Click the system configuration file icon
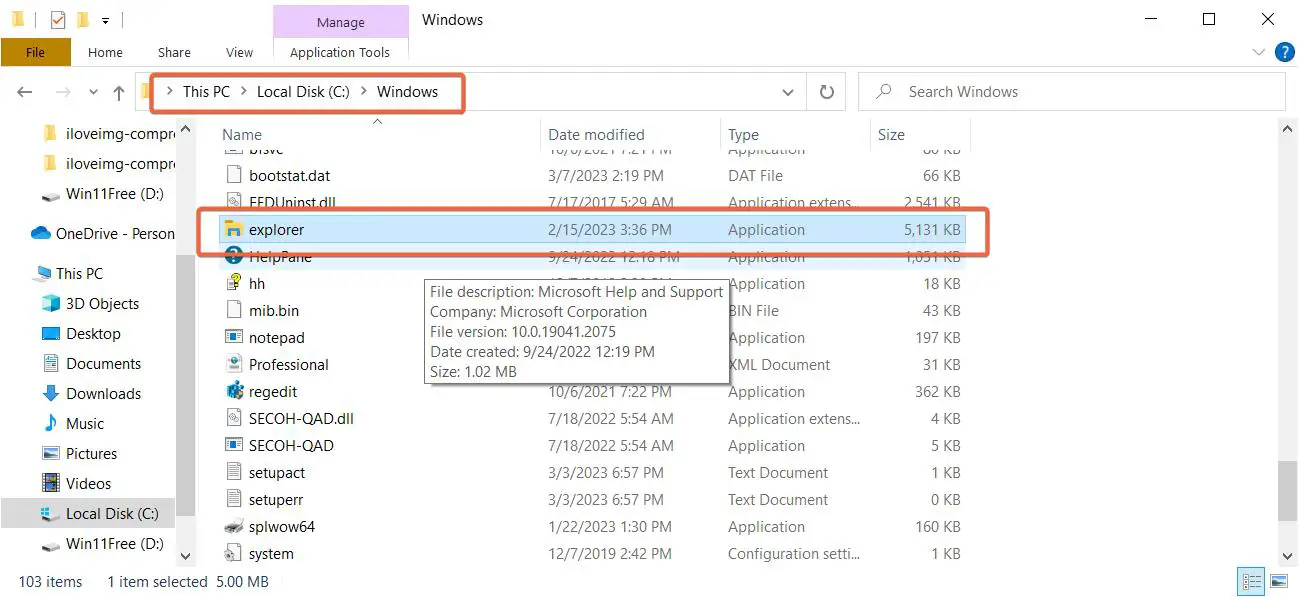The height and width of the screenshot is (597, 1299). 234,553
